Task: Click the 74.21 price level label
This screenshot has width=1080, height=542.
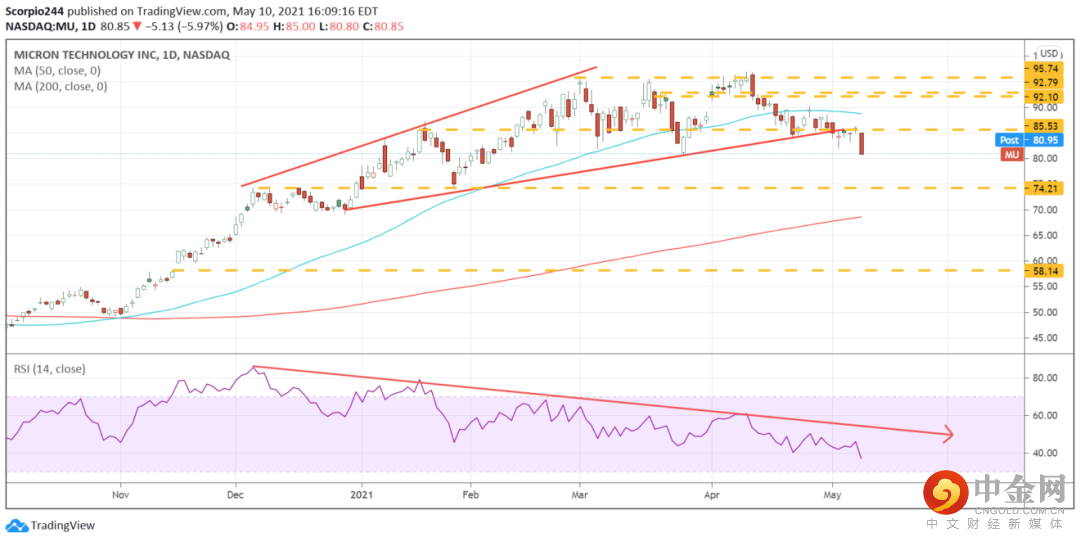Action: (x=1045, y=188)
